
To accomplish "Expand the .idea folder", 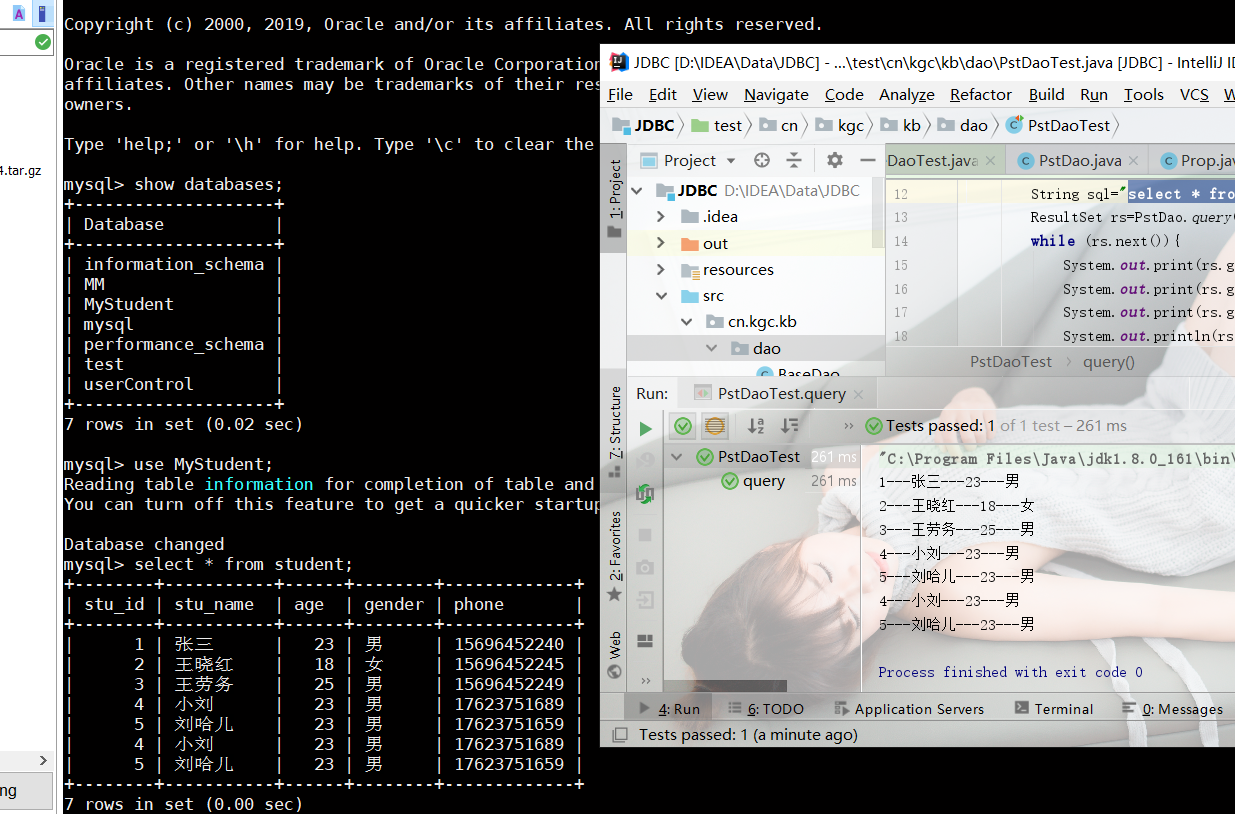I will click(661, 216).
